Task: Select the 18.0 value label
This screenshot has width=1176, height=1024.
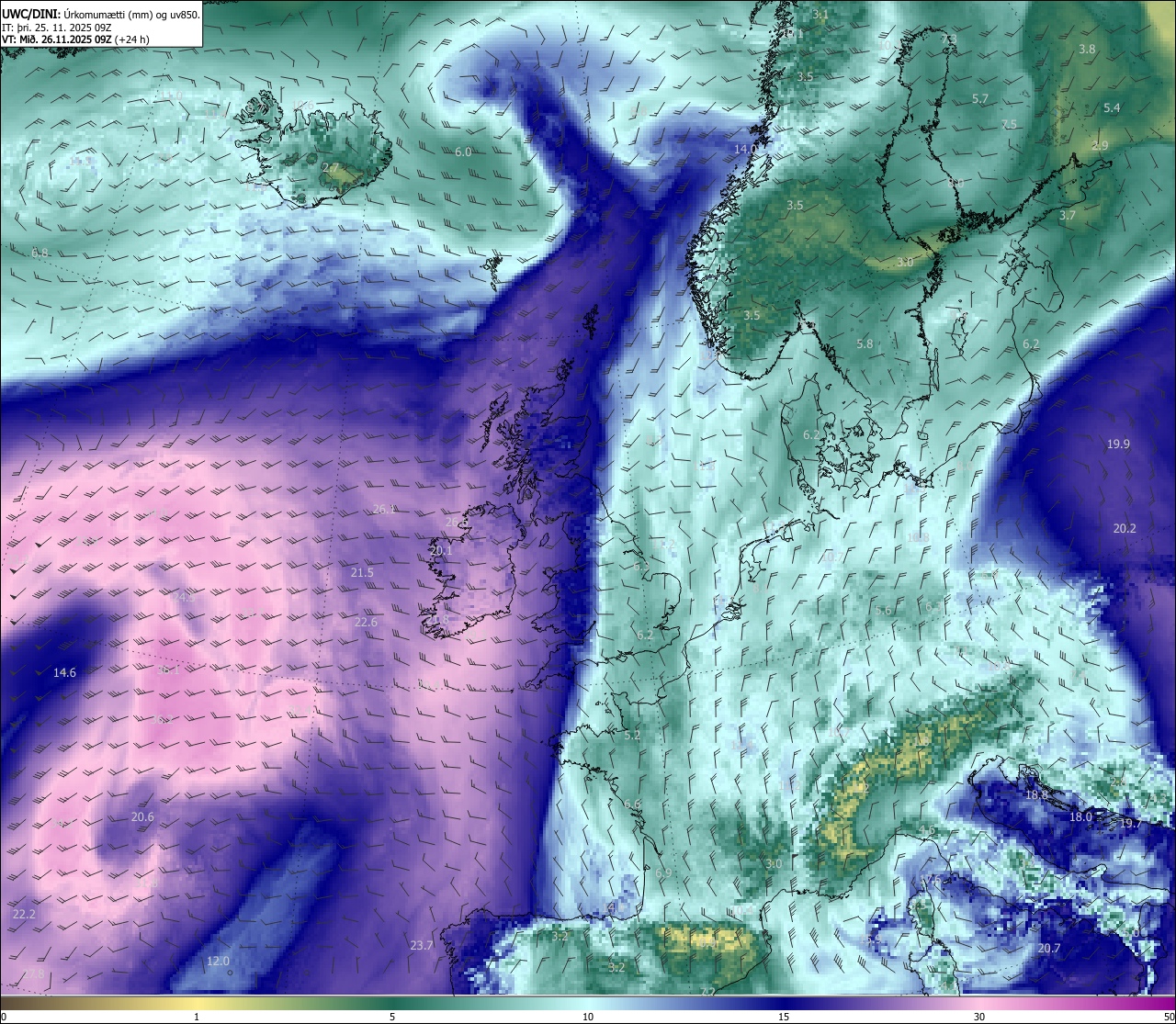Action: (x=1080, y=817)
